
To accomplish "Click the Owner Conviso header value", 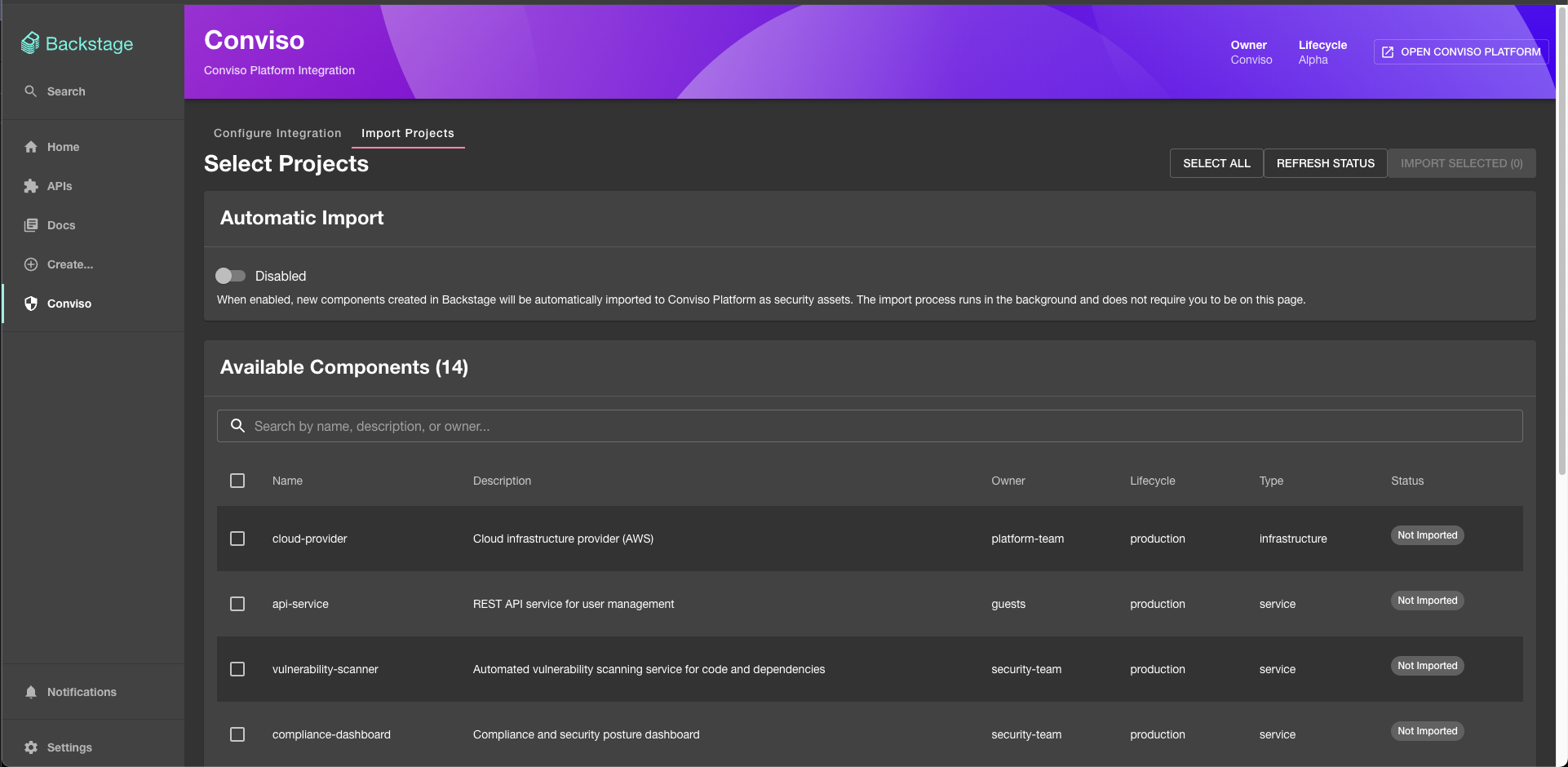I will click(x=1251, y=60).
